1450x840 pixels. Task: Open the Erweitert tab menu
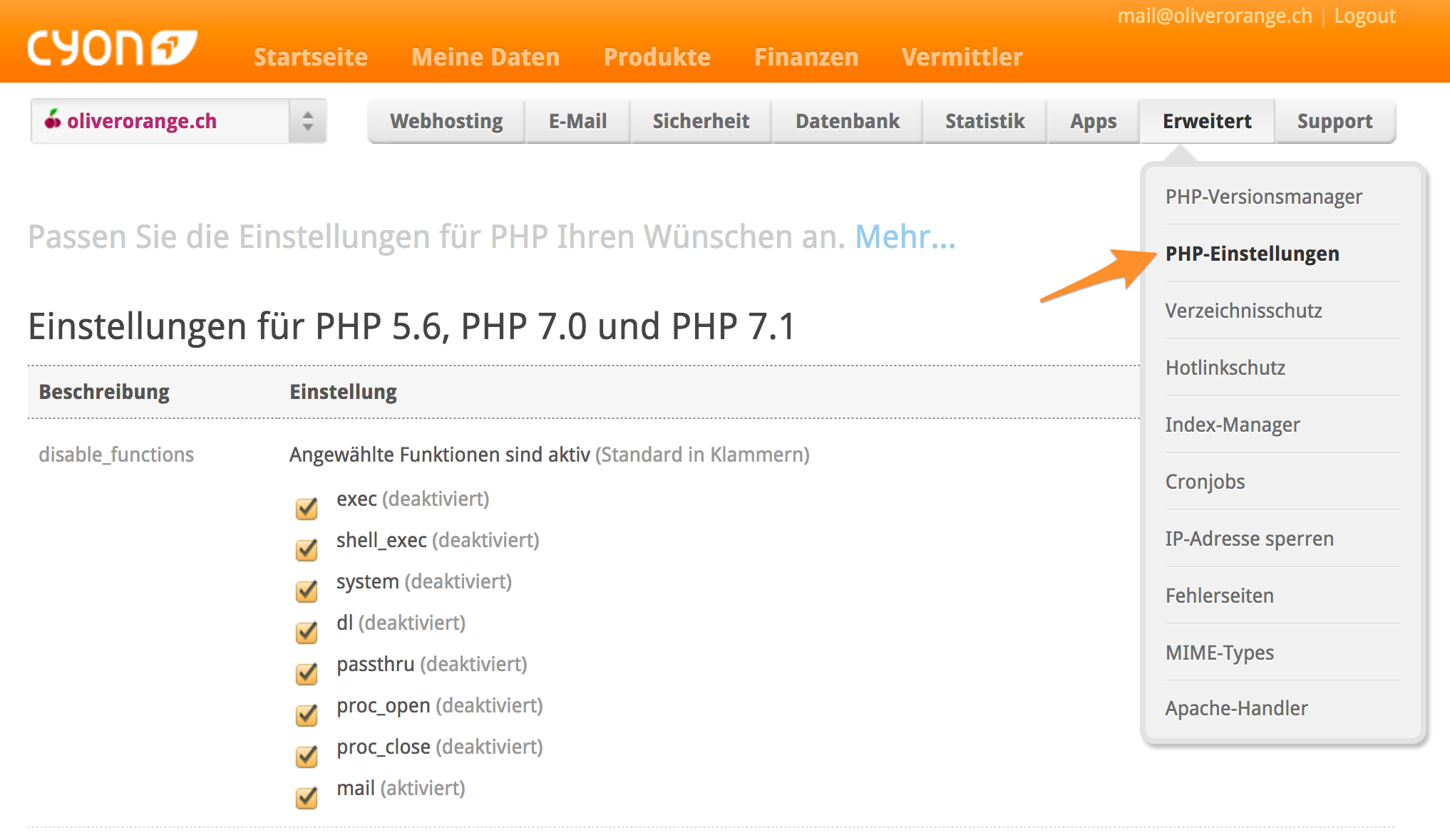click(1206, 121)
